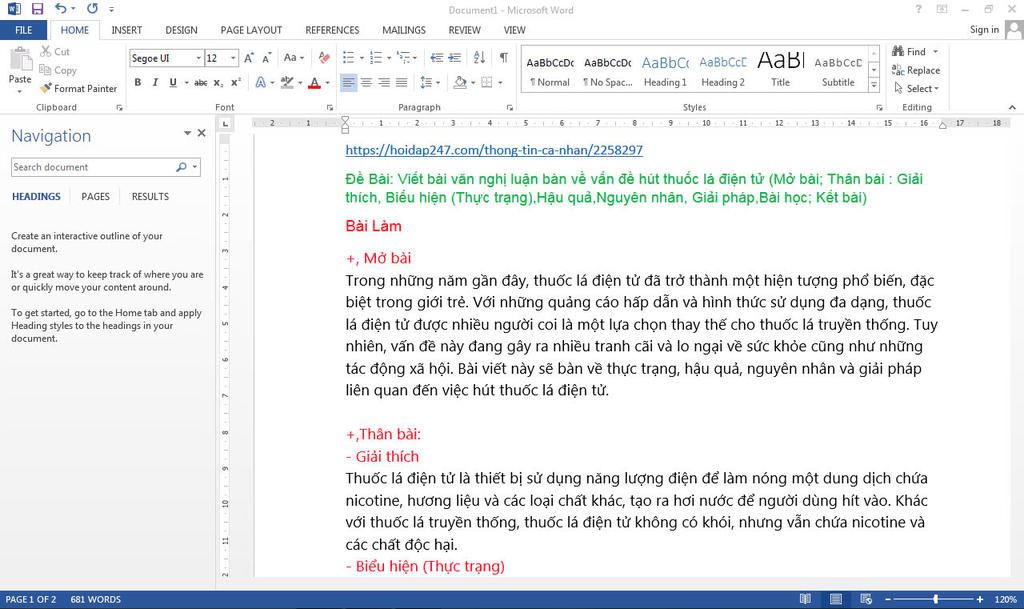Open the hoidap247.com hyperlink
Screen dimensions: 1024x609
pyautogui.click(x=494, y=150)
